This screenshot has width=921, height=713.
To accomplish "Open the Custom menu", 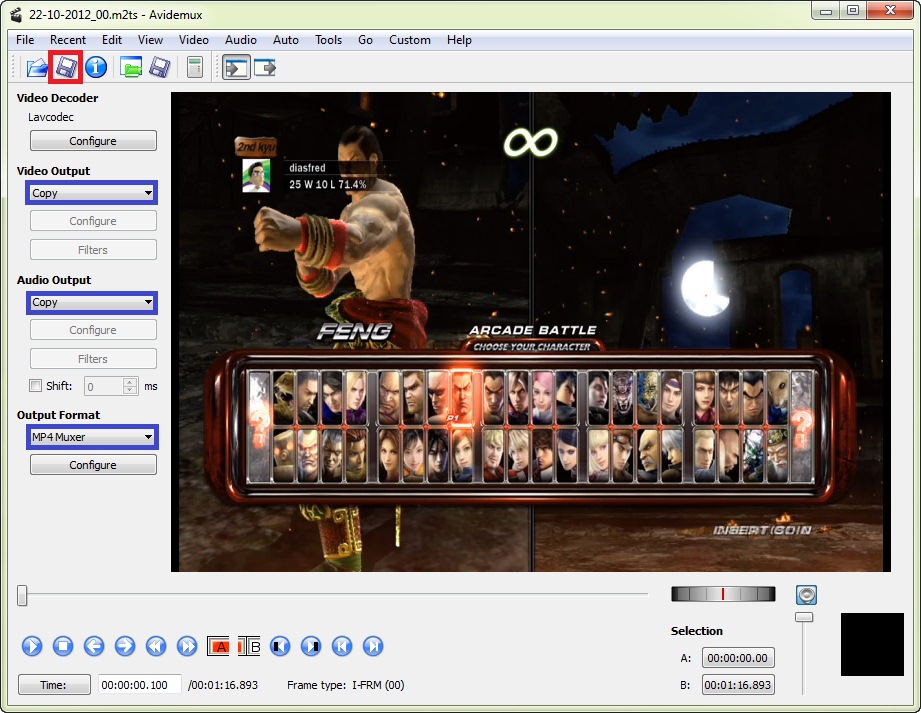I will point(410,40).
